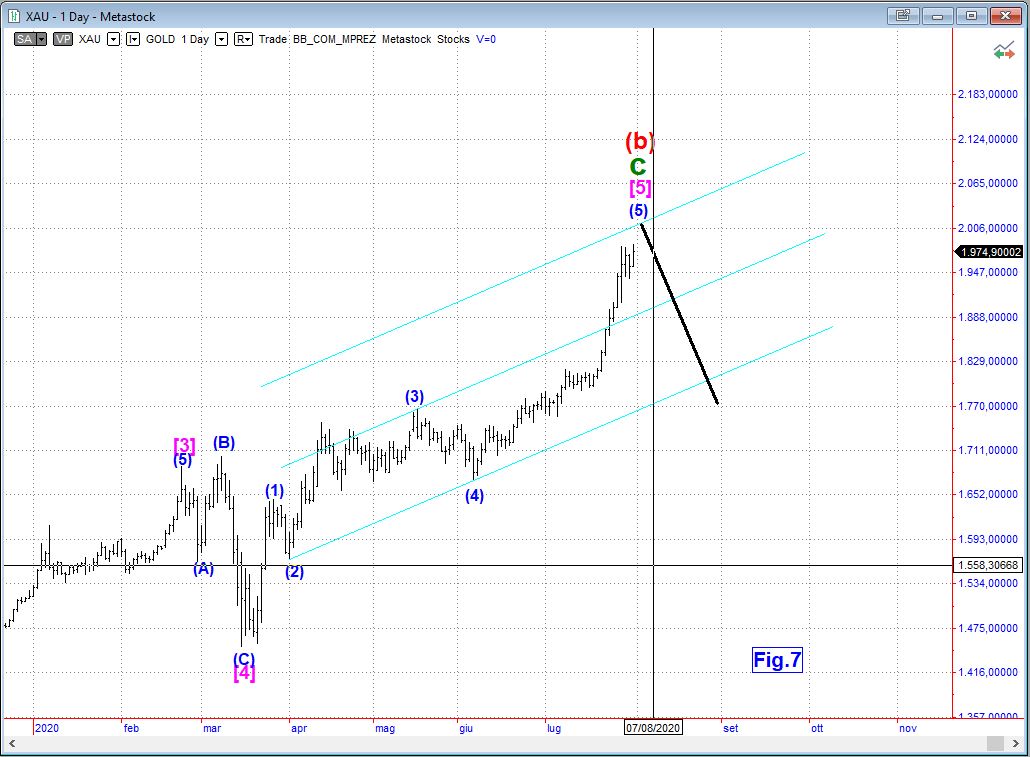Viewport: 1030px width, 757px height.
Task: Select the magenta [4] wave label
Action: 244,673
